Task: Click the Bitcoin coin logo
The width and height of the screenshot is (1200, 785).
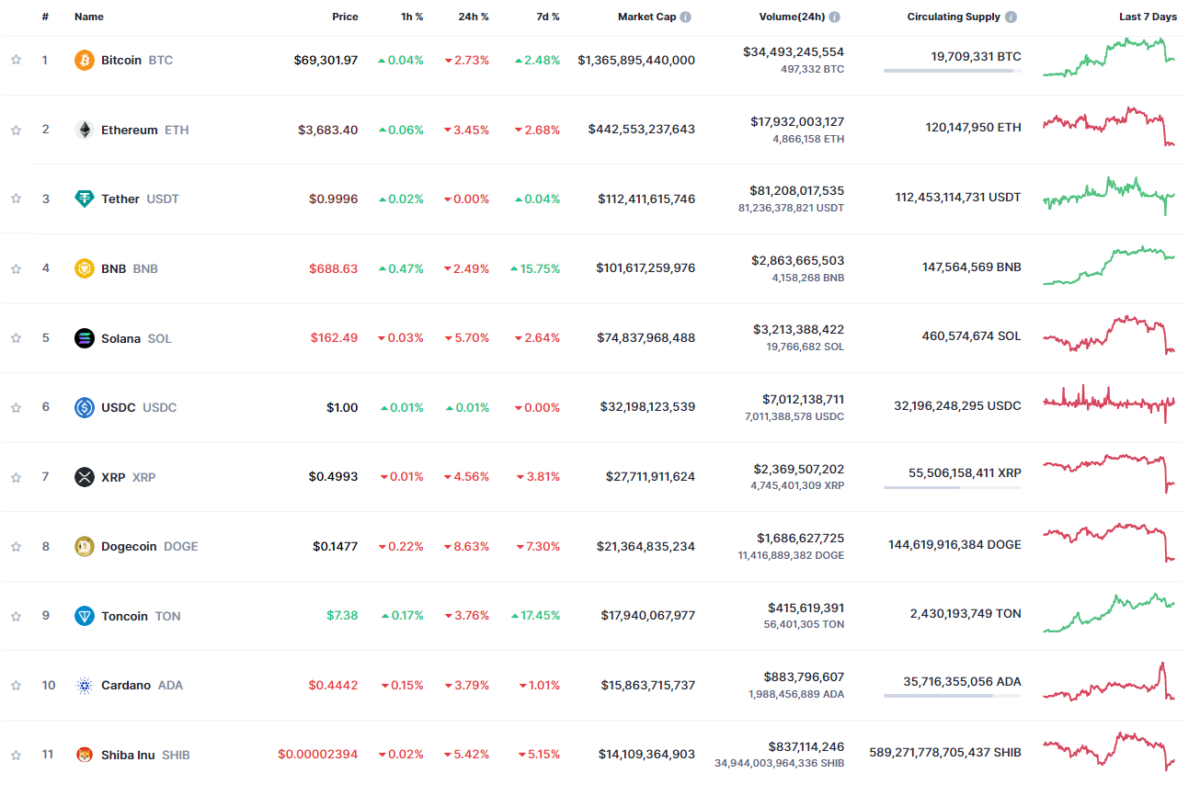Action: (x=84, y=60)
